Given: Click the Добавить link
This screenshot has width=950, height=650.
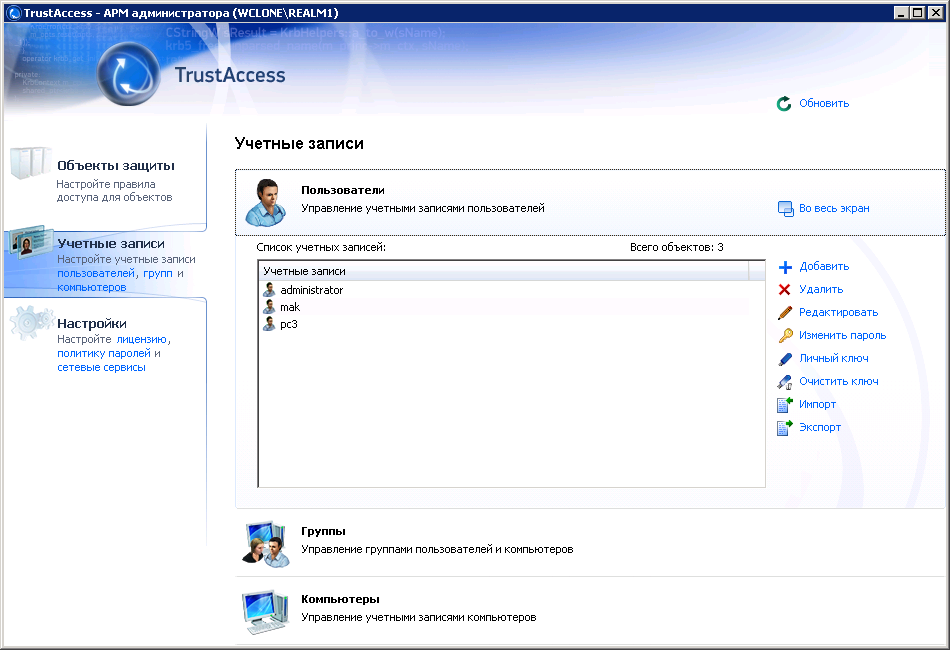Looking at the screenshot, I should [824, 266].
